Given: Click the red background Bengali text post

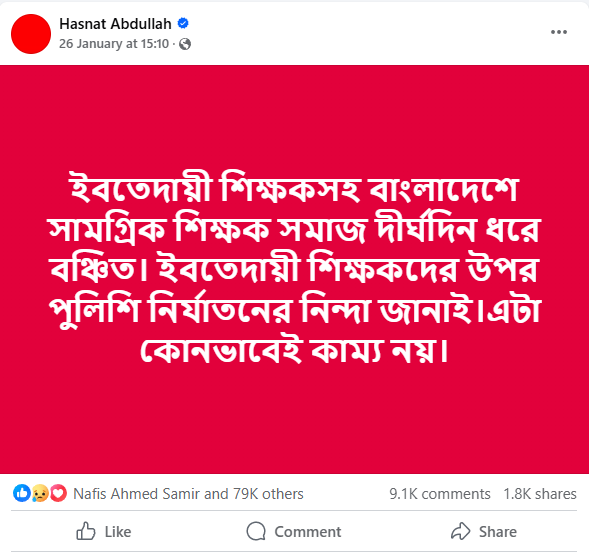Looking at the screenshot, I should pos(294,269).
